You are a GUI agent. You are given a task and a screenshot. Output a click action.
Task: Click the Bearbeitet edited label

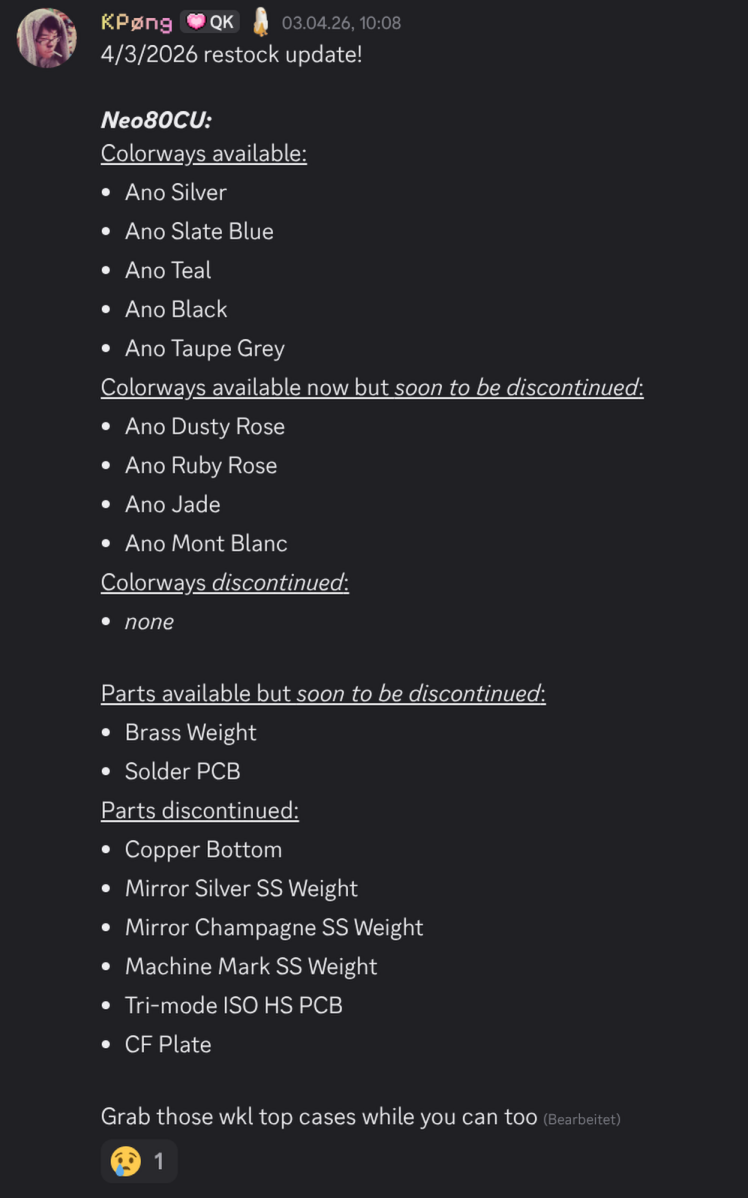pyautogui.click(x=581, y=1119)
